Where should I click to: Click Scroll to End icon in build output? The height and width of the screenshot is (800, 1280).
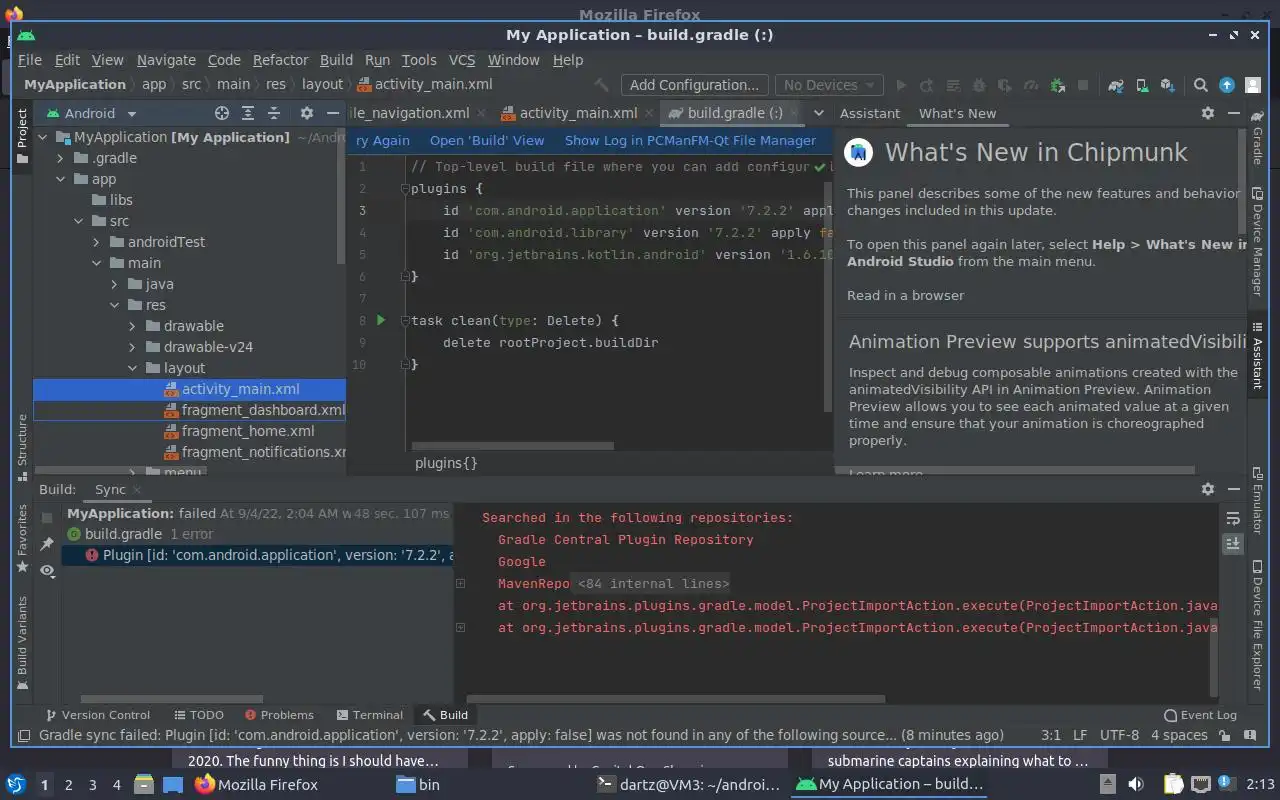(x=1233, y=544)
